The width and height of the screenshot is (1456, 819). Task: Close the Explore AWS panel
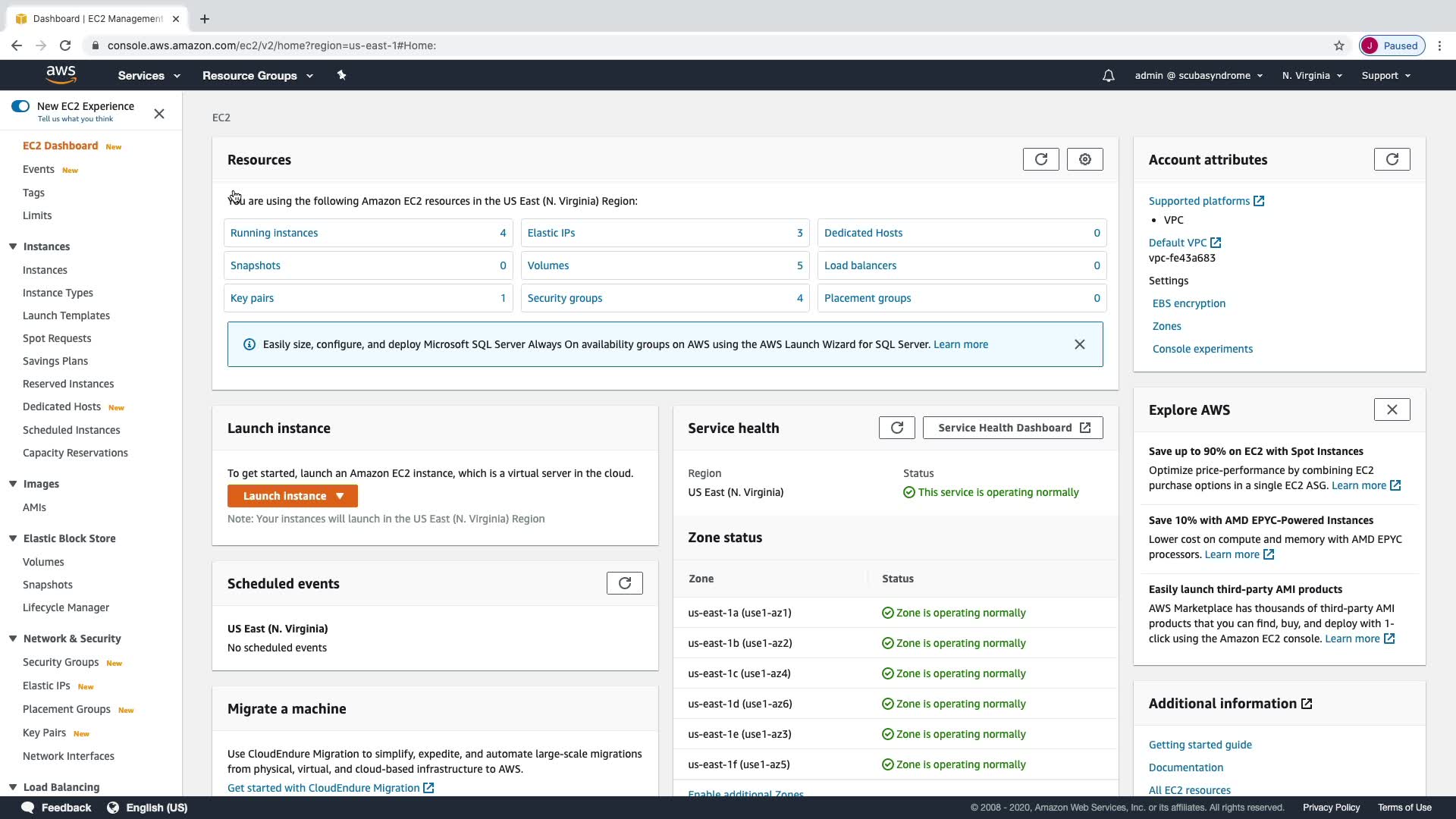[1392, 409]
